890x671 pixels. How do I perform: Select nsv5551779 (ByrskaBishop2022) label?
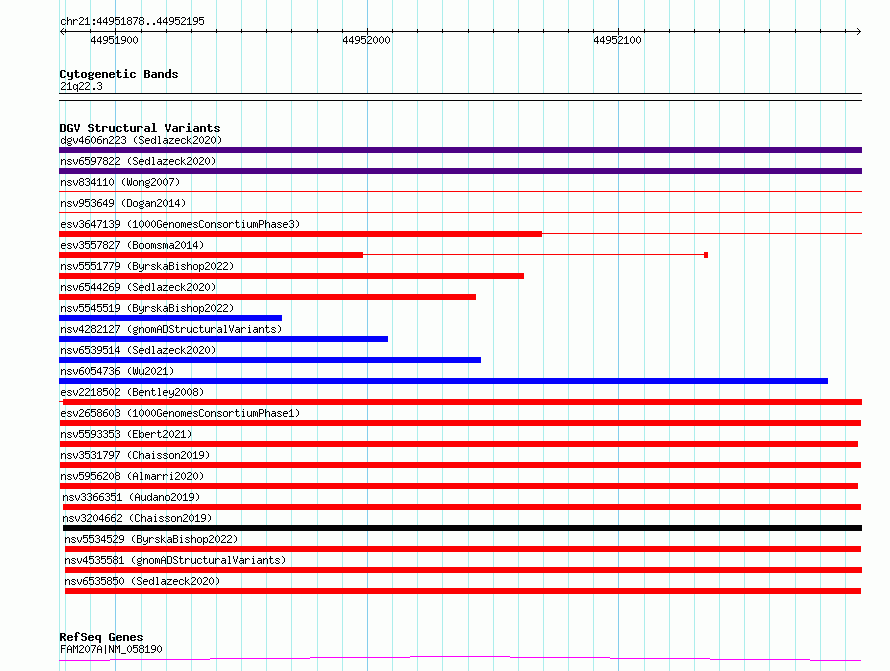(x=147, y=266)
